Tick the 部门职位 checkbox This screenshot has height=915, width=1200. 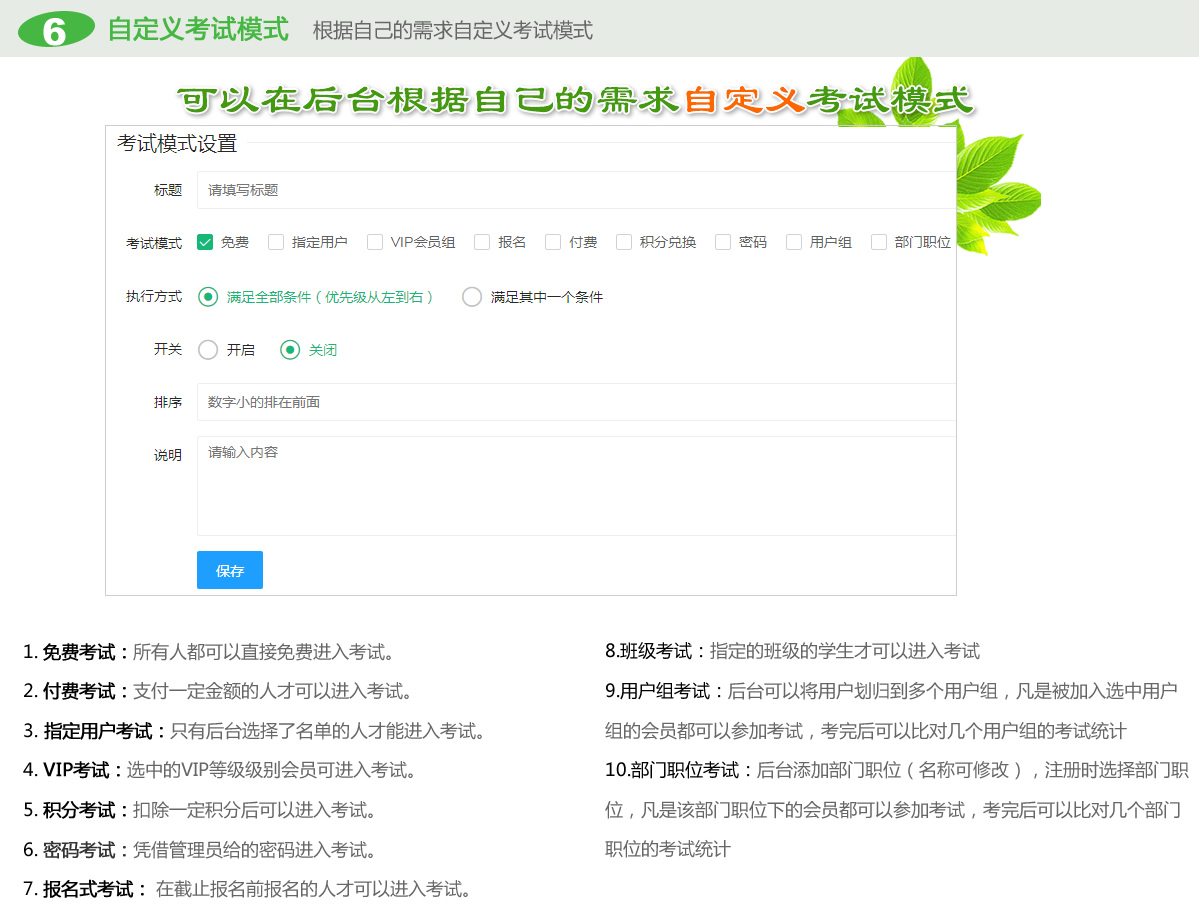tap(879, 242)
